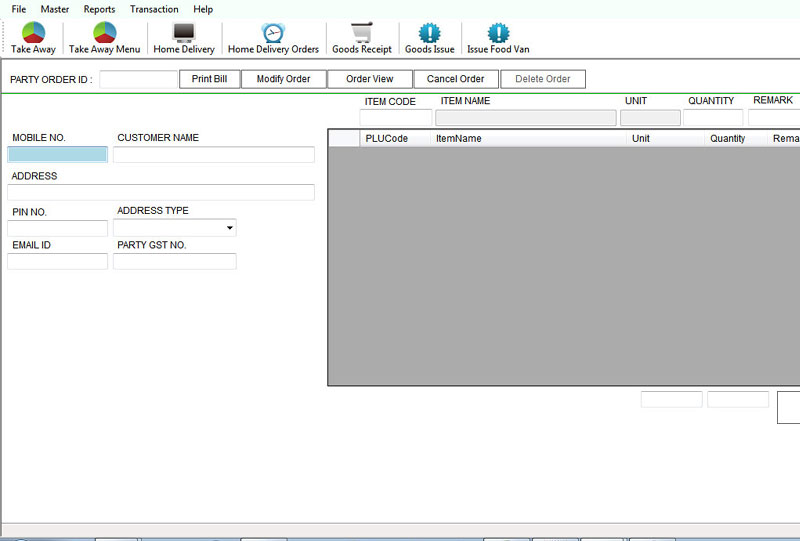The height and width of the screenshot is (541, 800).
Task: Click the Customer Name text field
Action: 214,154
